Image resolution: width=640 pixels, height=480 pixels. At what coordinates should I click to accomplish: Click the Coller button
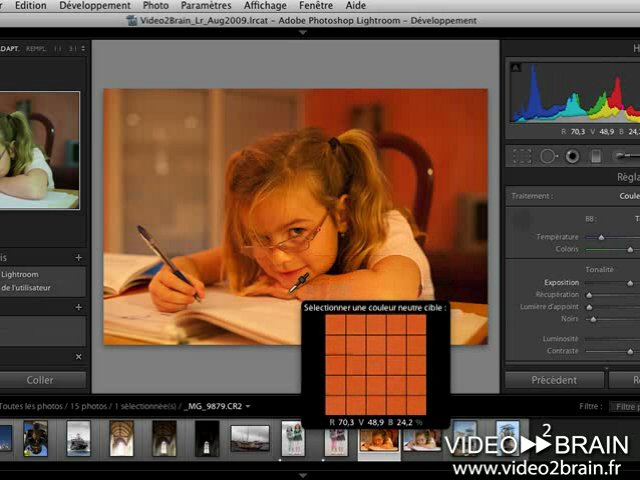41,380
